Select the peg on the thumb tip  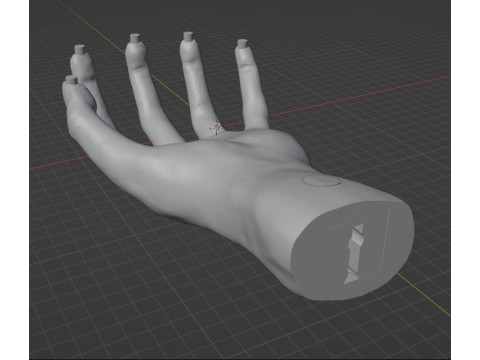(x=71, y=79)
